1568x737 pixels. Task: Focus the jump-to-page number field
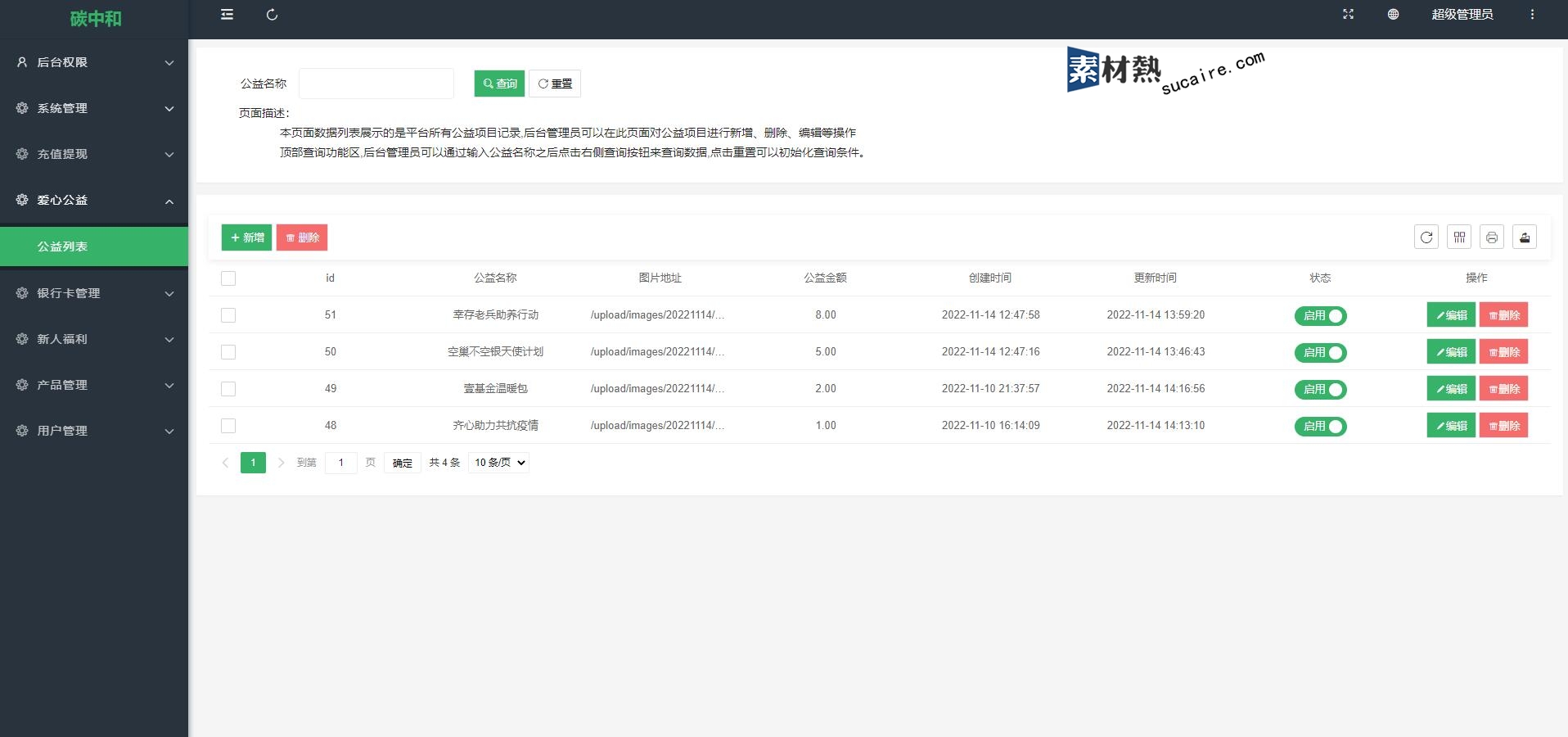tap(341, 463)
